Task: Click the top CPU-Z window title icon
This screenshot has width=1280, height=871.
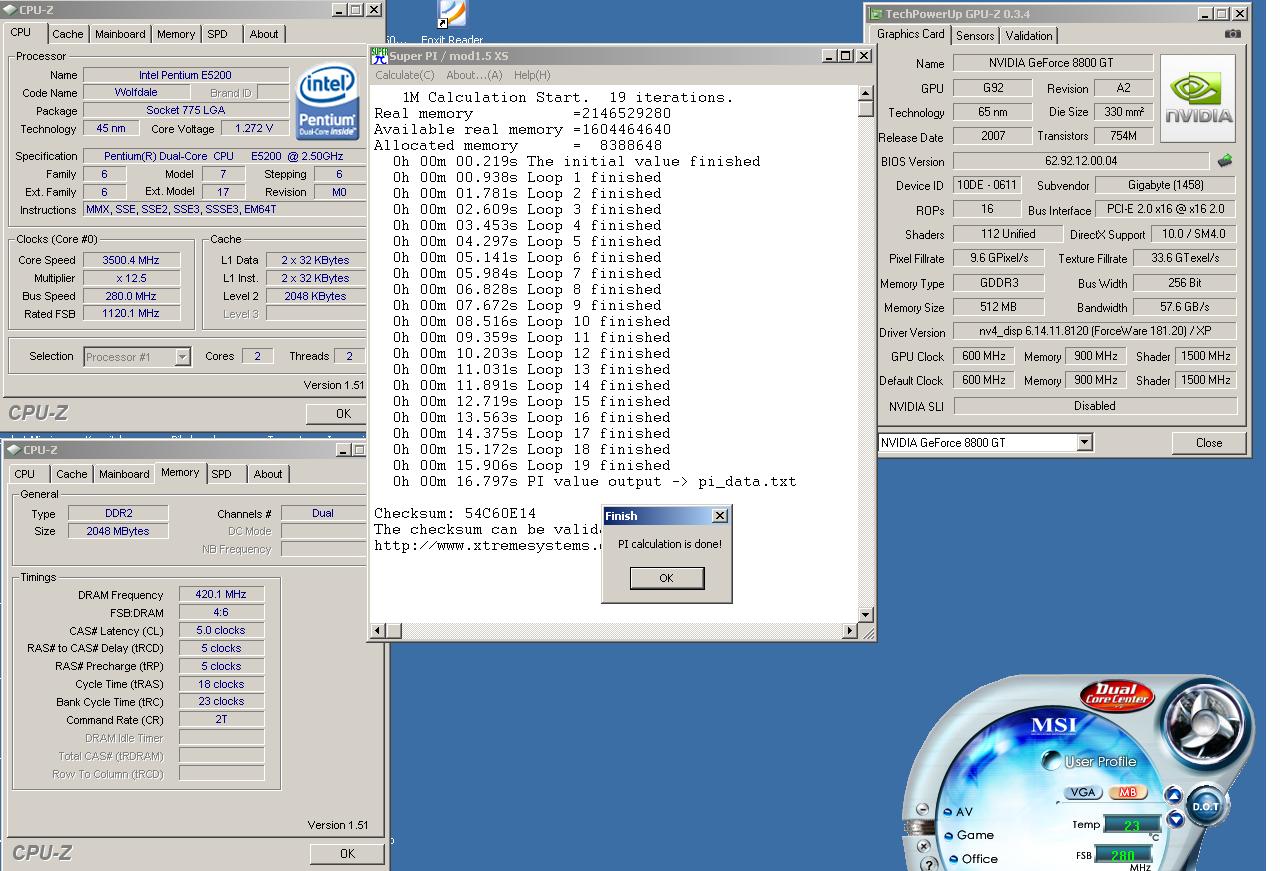Action: 11,9
